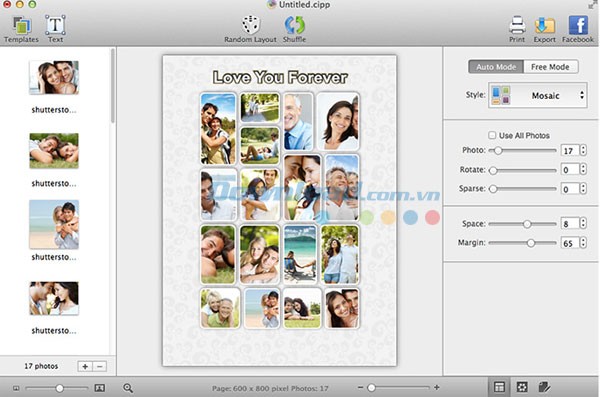
Task: Adjust the Rotate slider
Action: 522,170
